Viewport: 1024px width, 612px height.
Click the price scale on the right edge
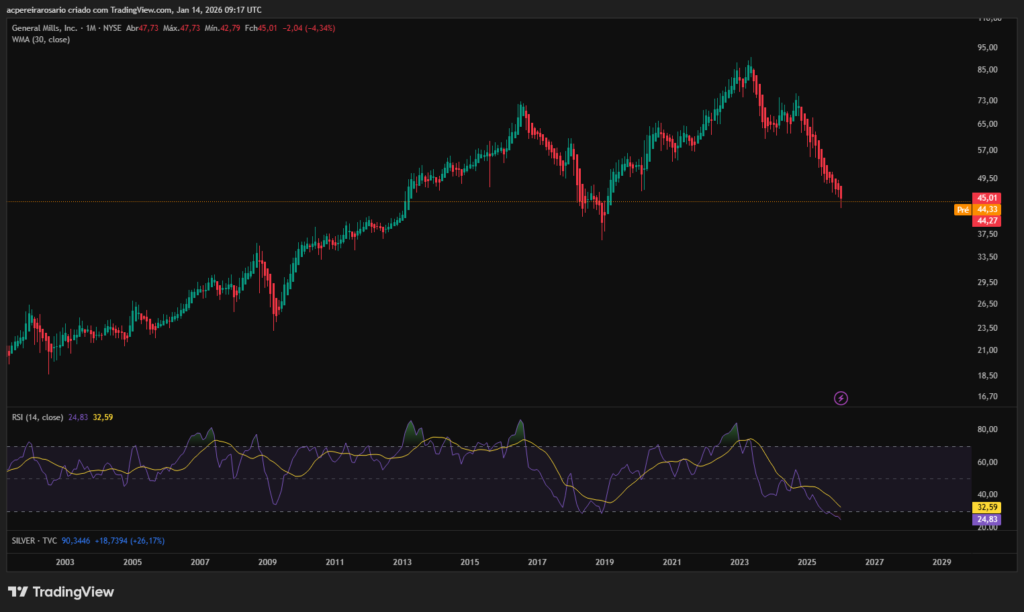[x=988, y=300]
